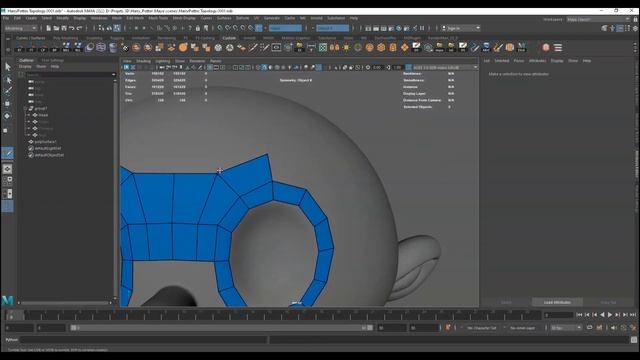This screenshot has width=640, height=360.
Task: Click the orange sphere shelf icon
Action: (x=183, y=48)
